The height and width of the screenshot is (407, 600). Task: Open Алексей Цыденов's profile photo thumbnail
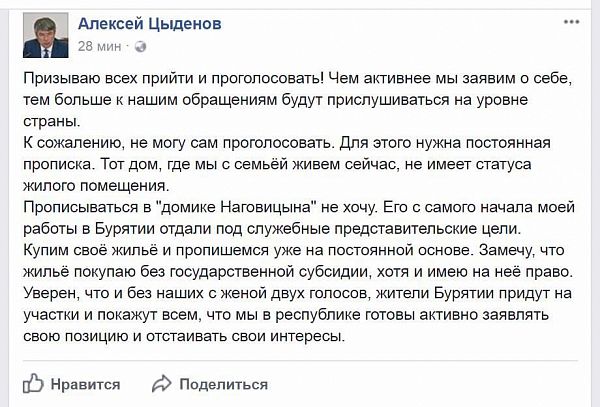click(x=46, y=35)
